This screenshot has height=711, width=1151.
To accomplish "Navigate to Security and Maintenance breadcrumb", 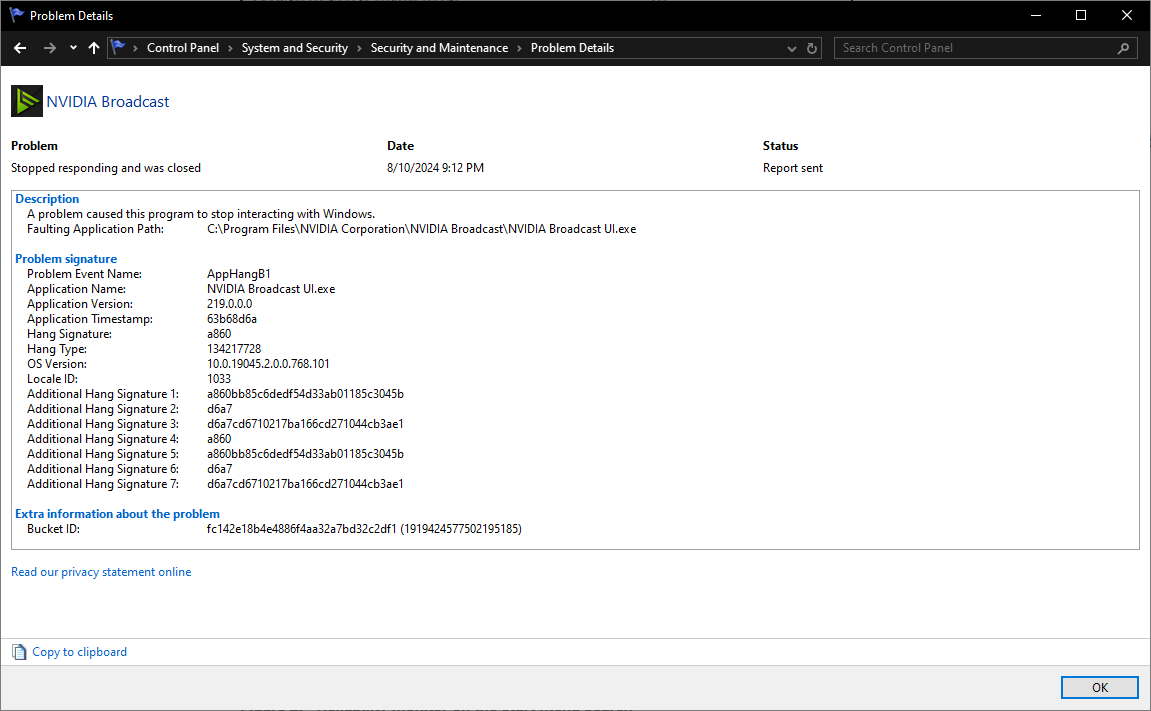I will click(x=439, y=47).
